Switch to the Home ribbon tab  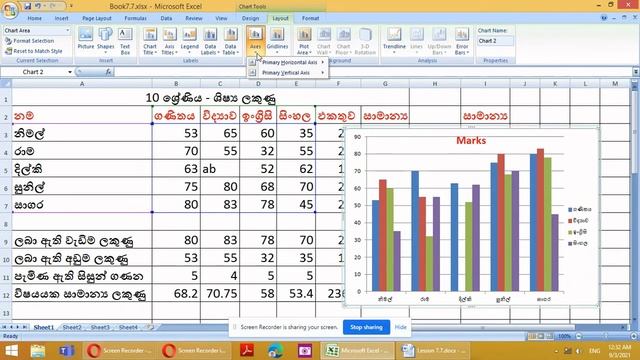35,18
